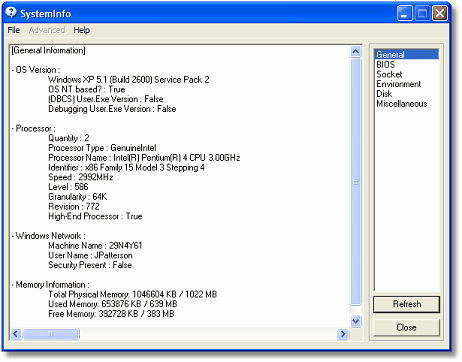The height and width of the screenshot is (362, 462).
Task: Click the 'Used Memory: 653876 KB' line
Action: point(113,304)
